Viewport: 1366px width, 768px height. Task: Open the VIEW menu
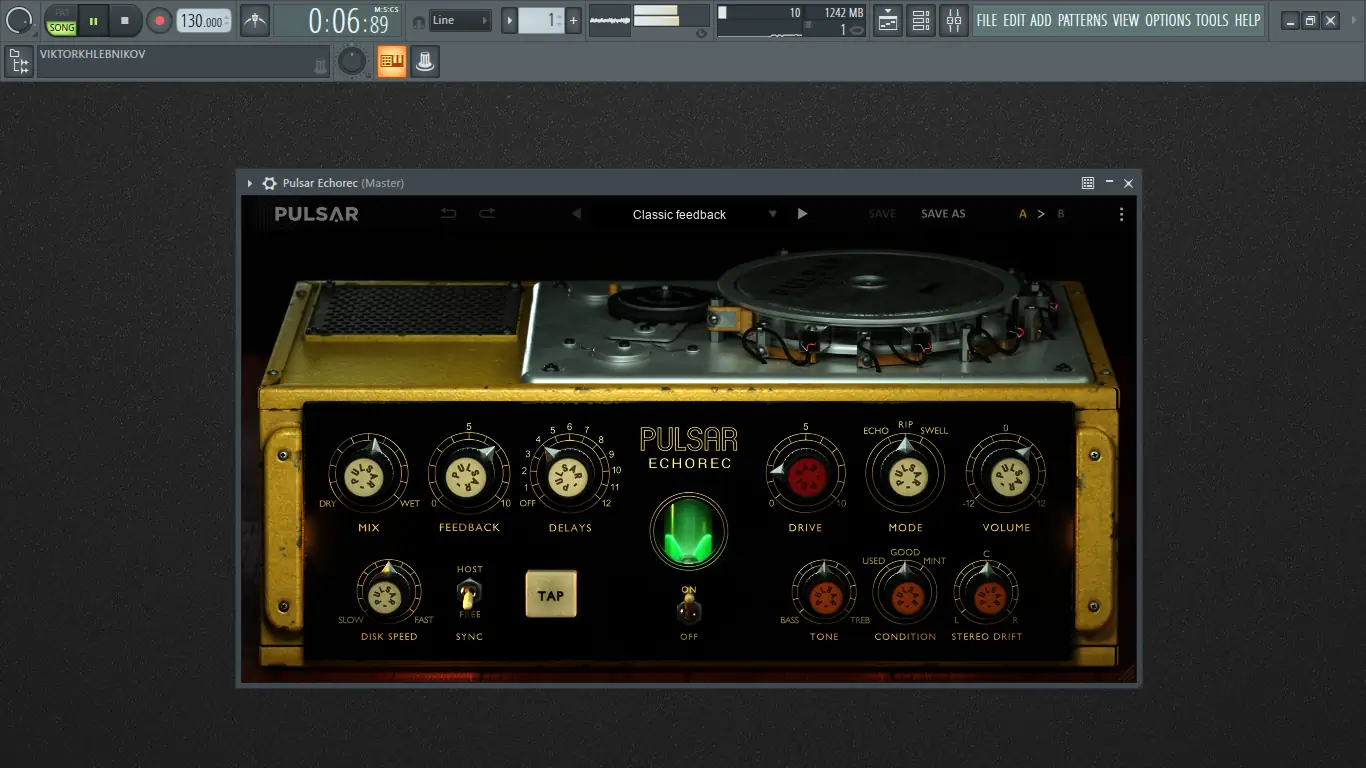pyautogui.click(x=1126, y=20)
